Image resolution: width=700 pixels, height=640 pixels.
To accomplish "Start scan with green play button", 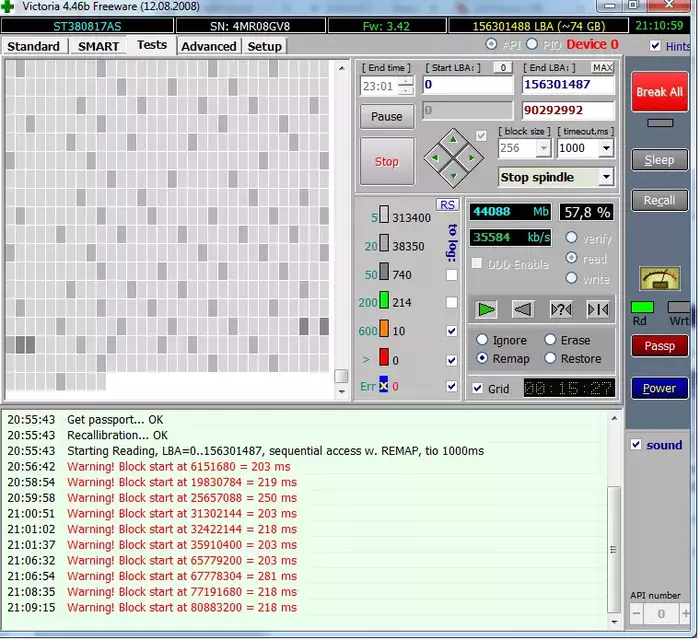I will (x=486, y=309).
